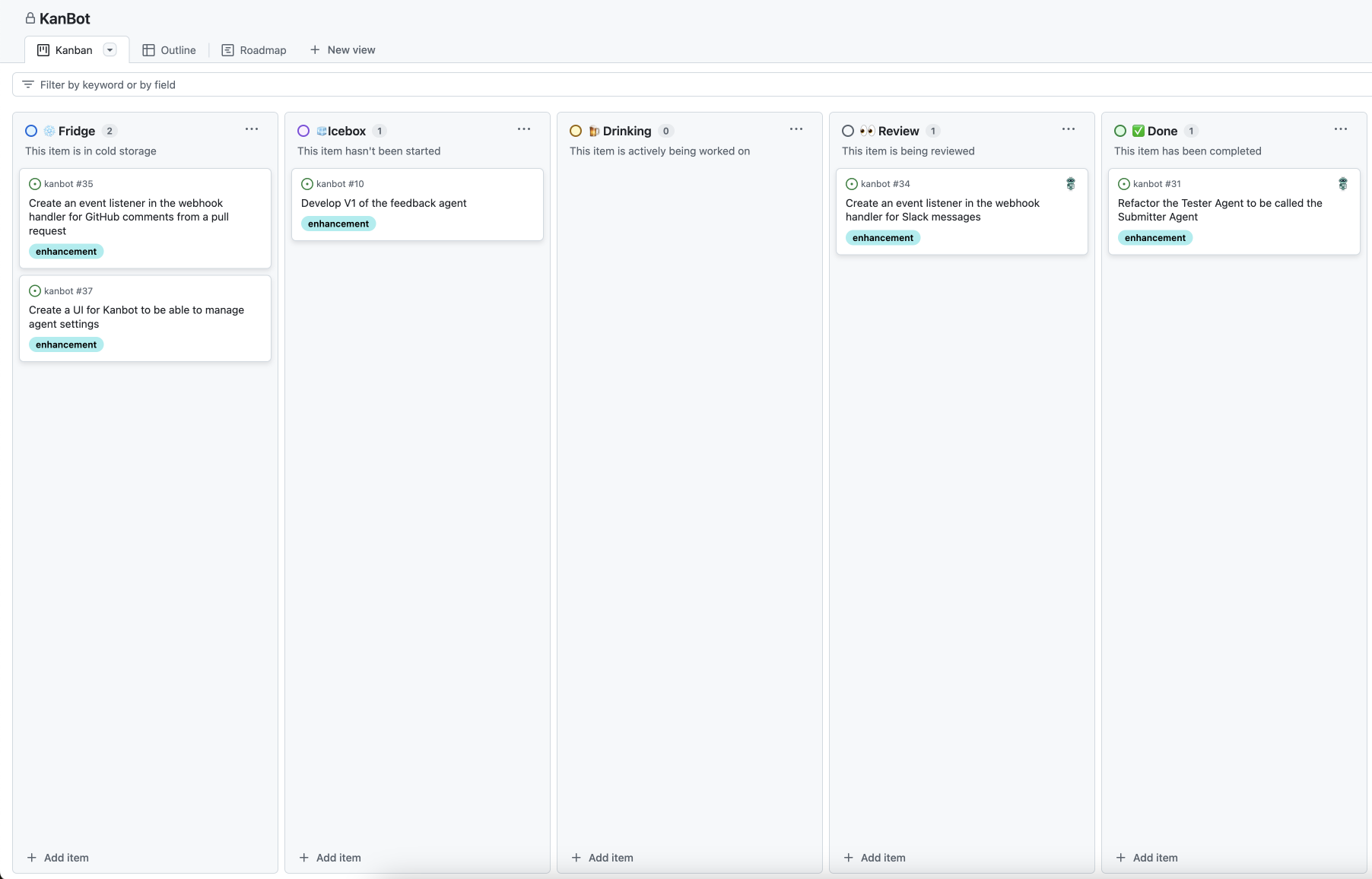This screenshot has width=1372, height=879.
Task: Click the enhancement label on kanbot #10
Action: [x=338, y=223]
